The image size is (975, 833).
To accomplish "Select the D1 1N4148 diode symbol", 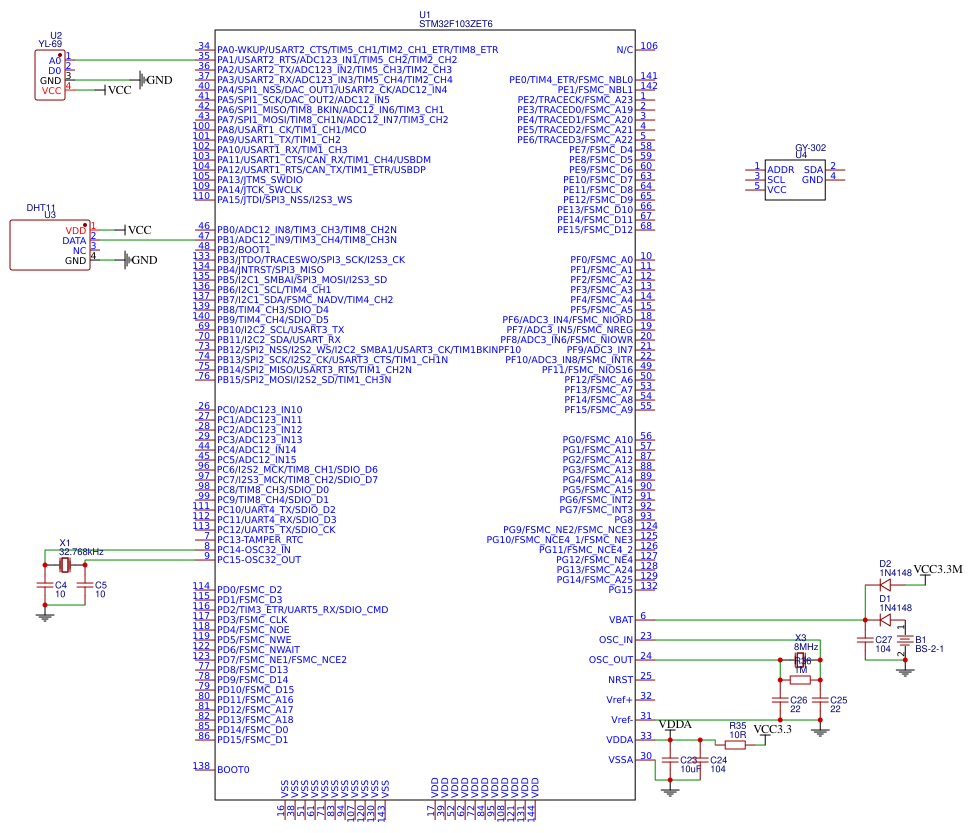I will click(x=885, y=620).
